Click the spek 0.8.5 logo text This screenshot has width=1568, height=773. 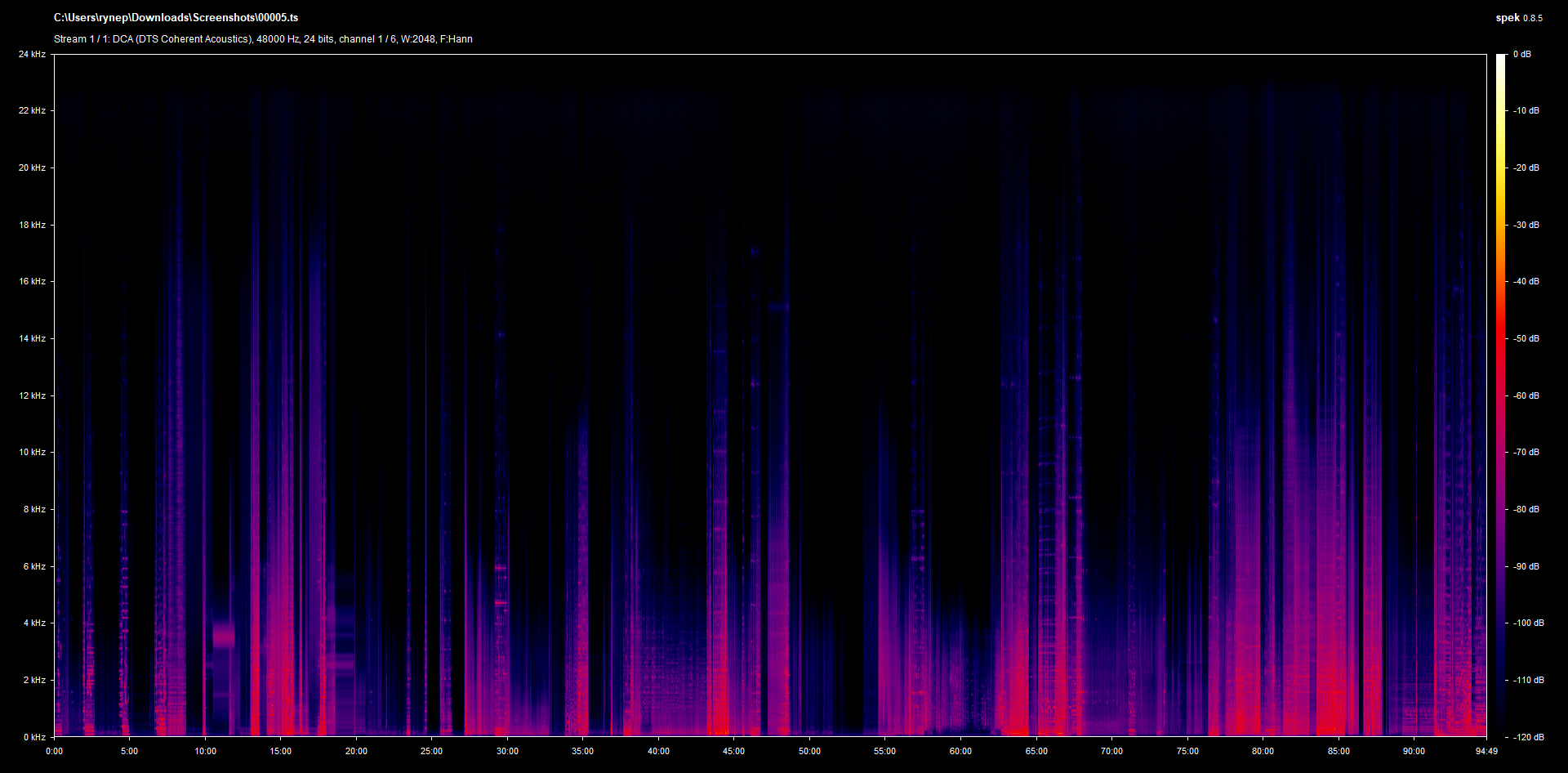tap(1518, 18)
